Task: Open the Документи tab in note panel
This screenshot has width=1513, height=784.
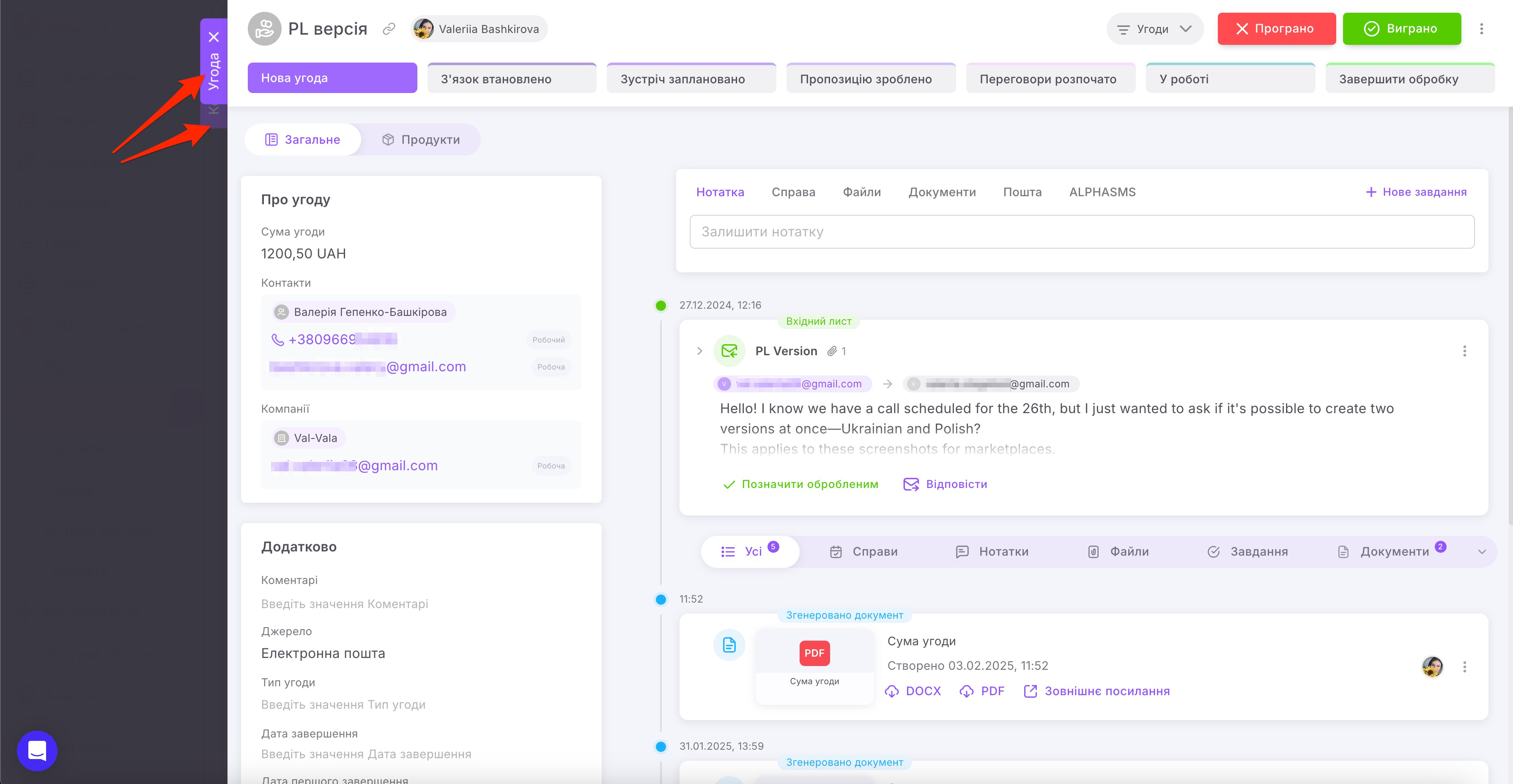Action: (942, 192)
